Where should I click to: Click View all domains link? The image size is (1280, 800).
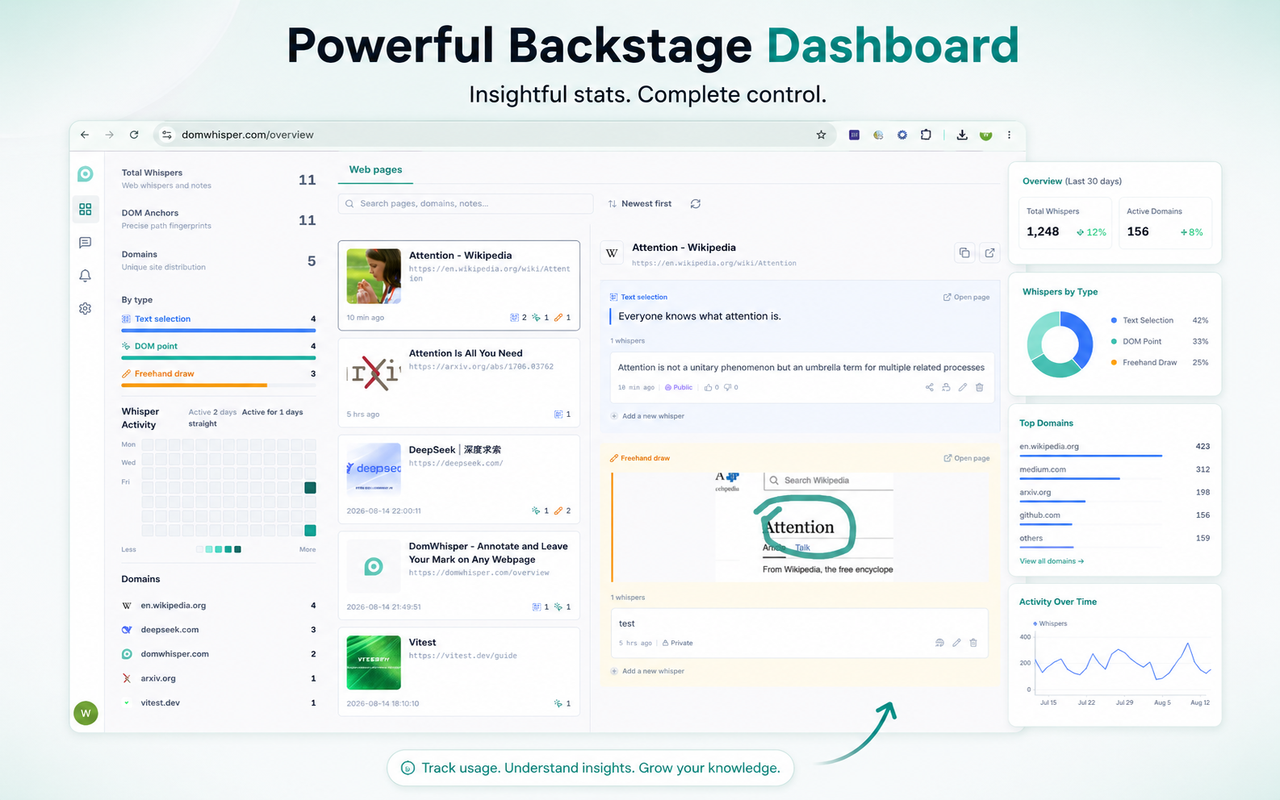1052,561
